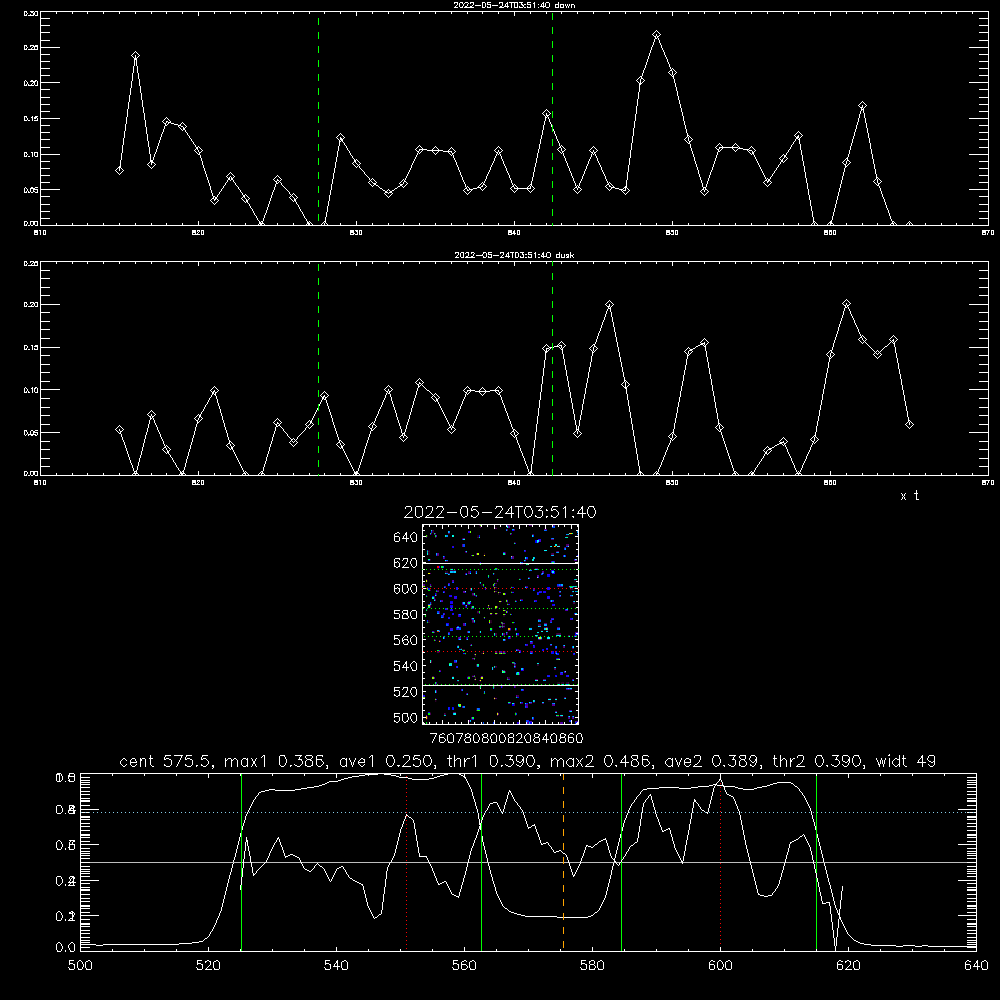Select the "ave2 0.389" statistic text

712,761
